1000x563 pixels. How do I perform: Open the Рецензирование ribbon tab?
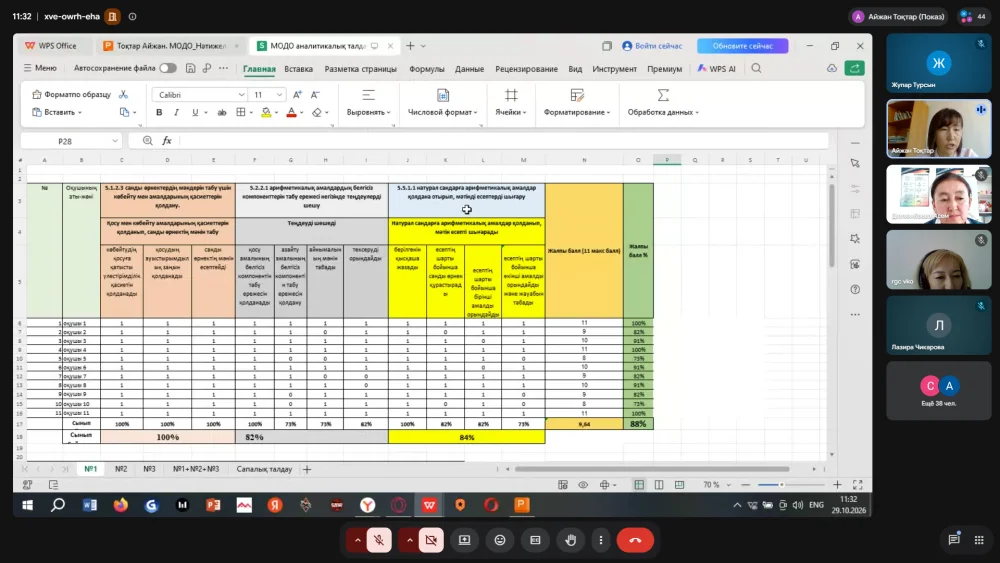526,69
